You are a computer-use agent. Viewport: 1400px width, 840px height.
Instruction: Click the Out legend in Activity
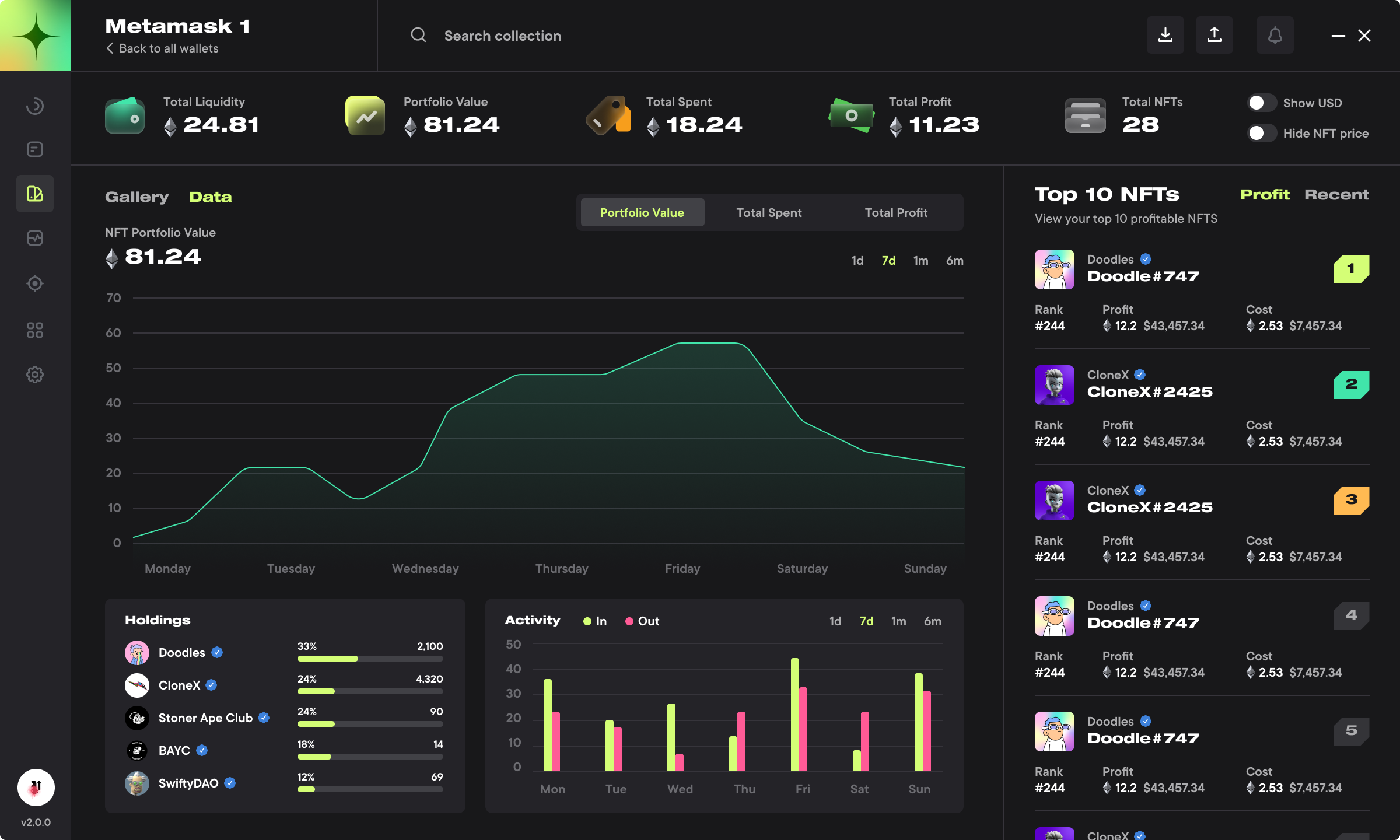[642, 621]
